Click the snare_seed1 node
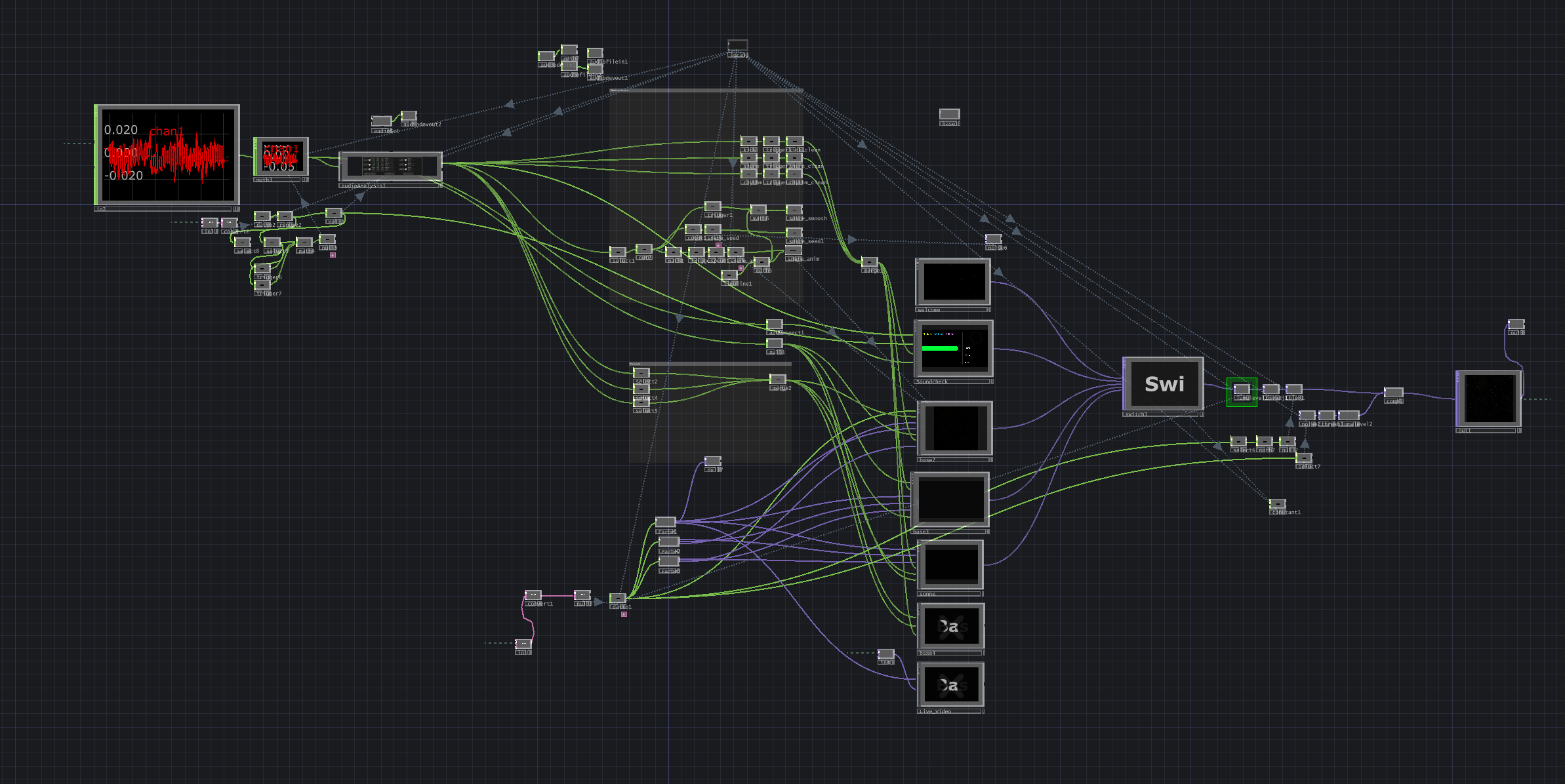Viewport: 1565px width, 784px height. click(x=794, y=233)
